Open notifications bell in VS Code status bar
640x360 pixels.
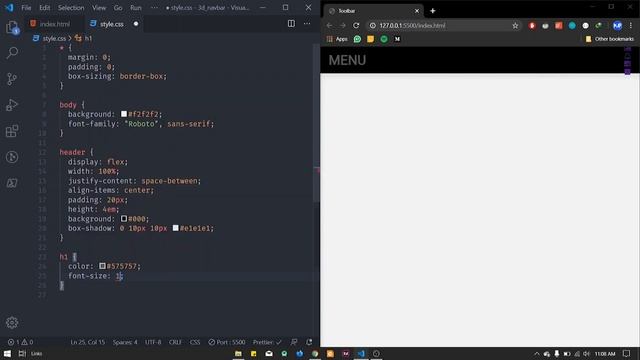[x=309, y=342]
